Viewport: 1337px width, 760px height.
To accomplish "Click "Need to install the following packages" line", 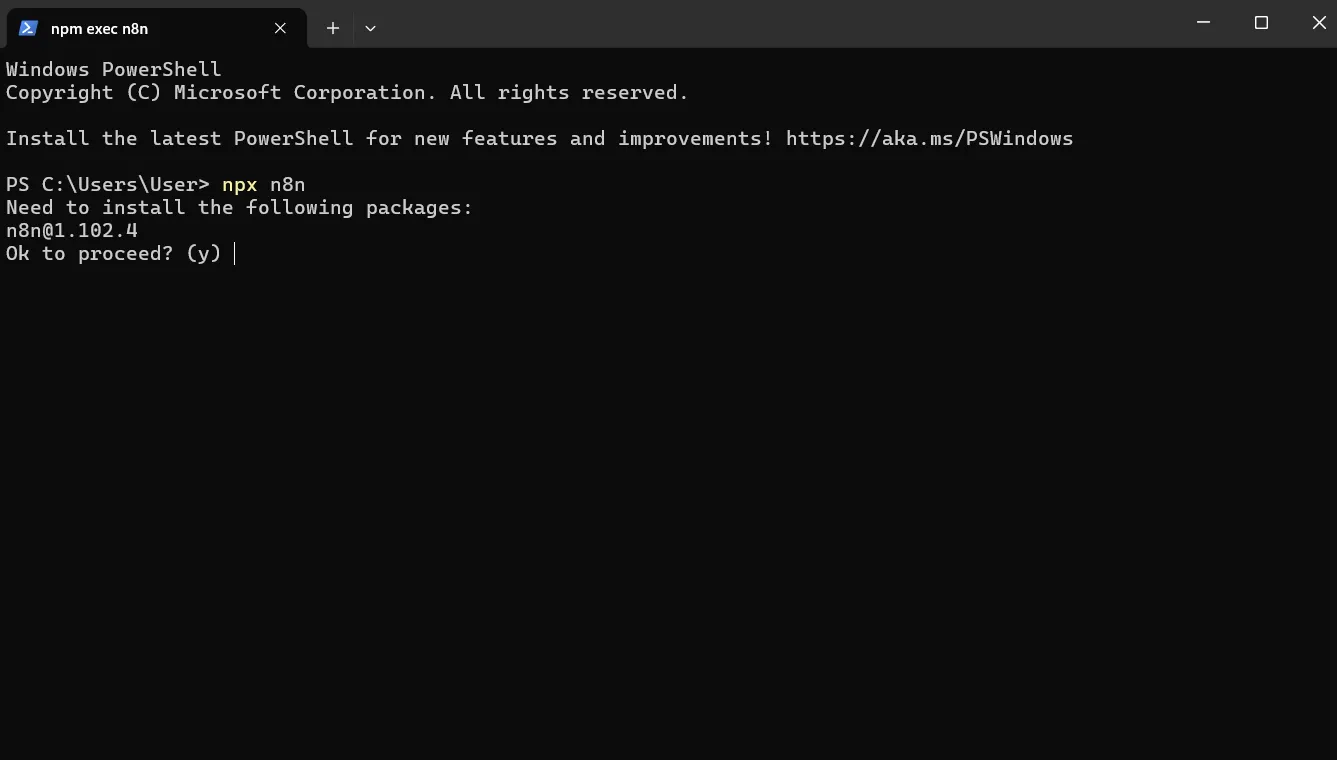I will pyautogui.click(x=239, y=208).
